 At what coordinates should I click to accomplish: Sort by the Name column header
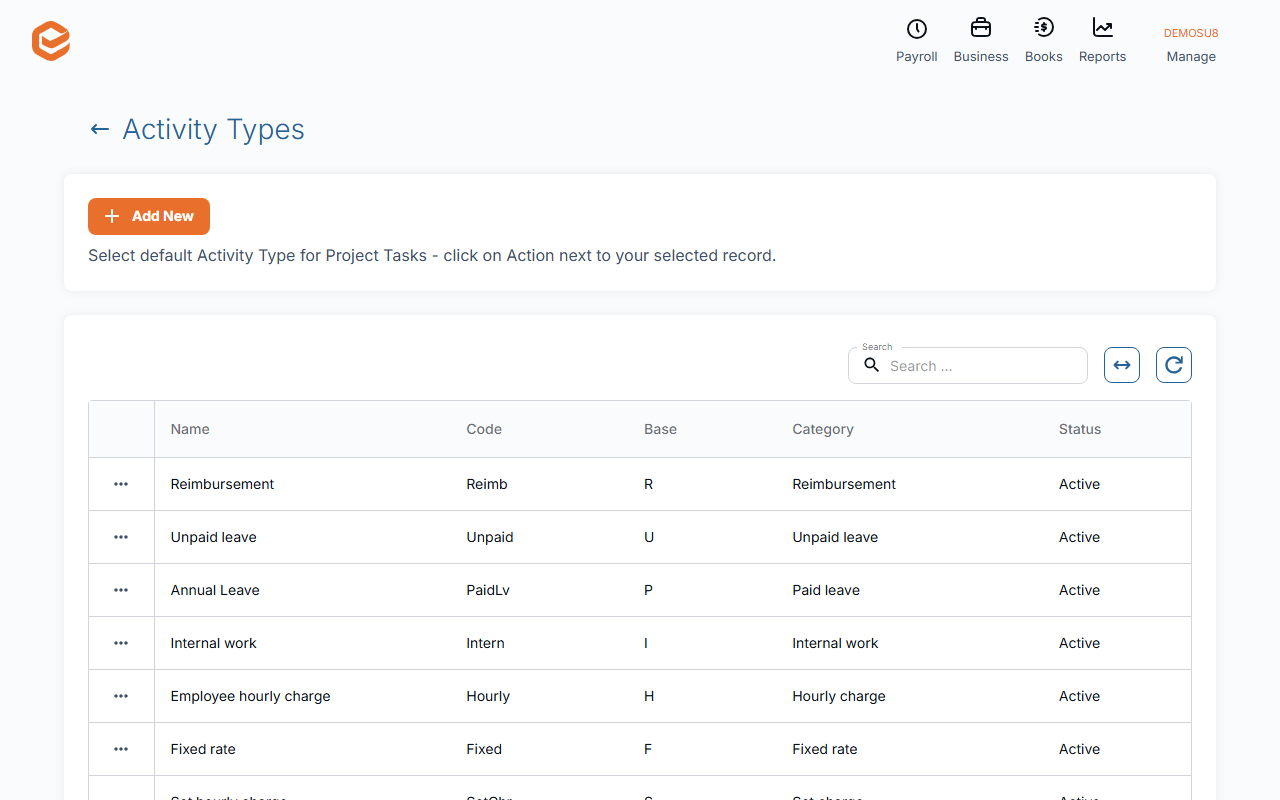click(x=190, y=429)
